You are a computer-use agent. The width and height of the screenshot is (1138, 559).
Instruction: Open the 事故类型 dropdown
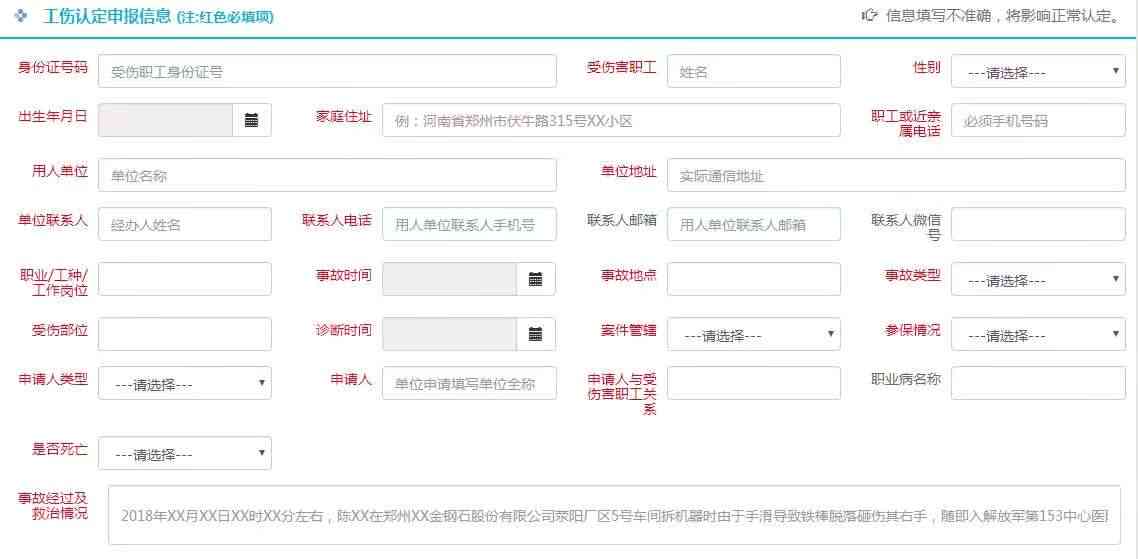(1039, 279)
